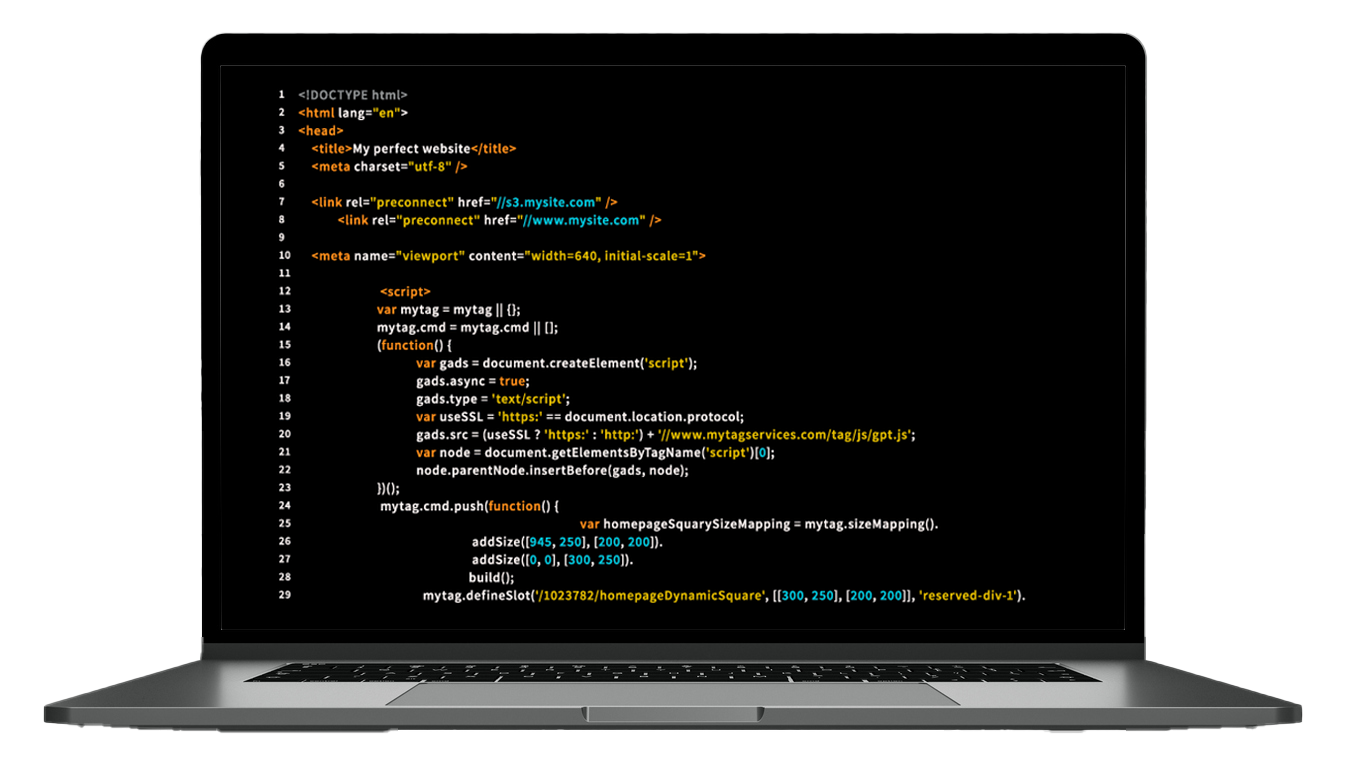Click the "My perfect website" title text
The width and height of the screenshot is (1346, 779).
411,149
